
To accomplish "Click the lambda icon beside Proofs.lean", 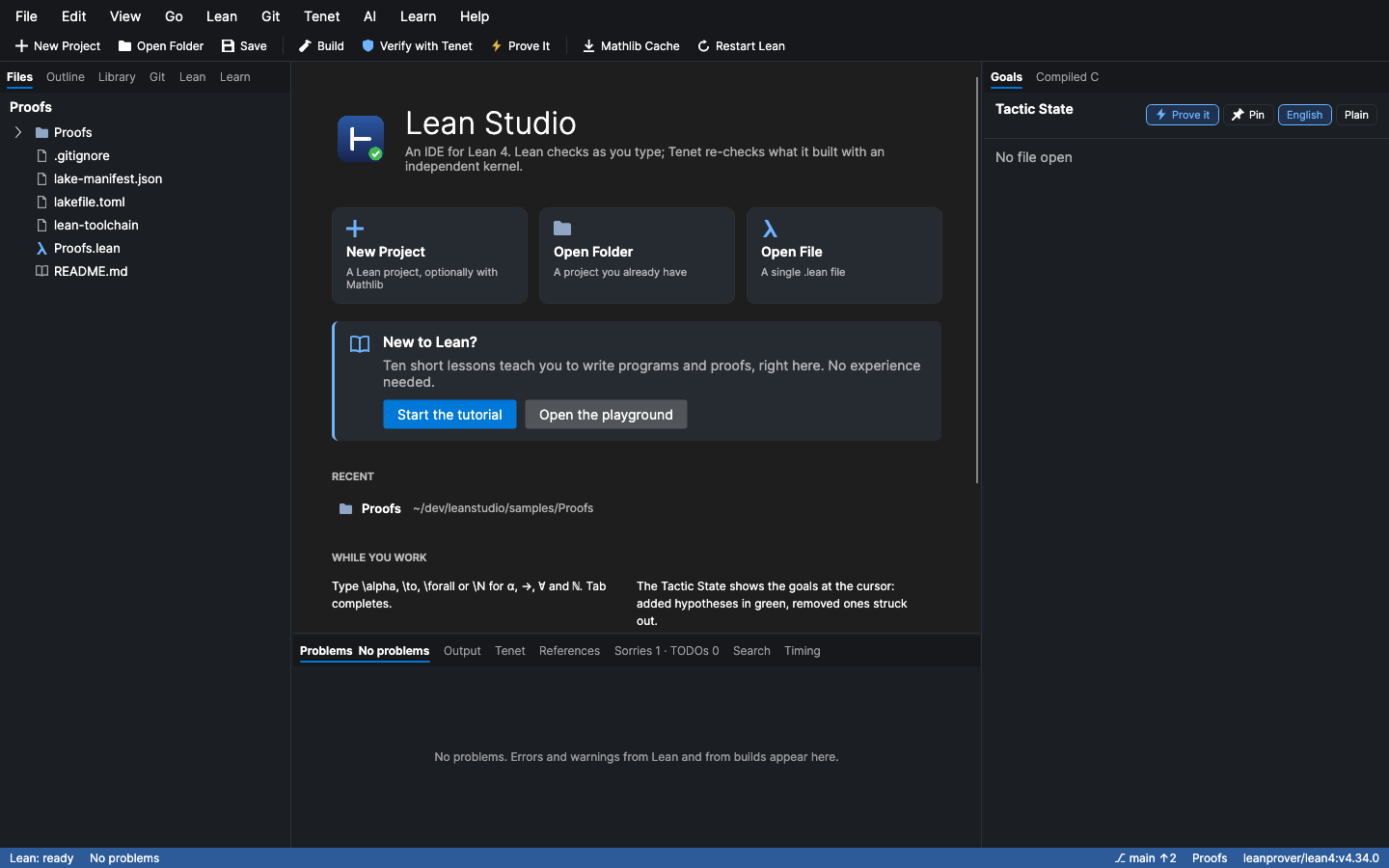I will coord(41,249).
